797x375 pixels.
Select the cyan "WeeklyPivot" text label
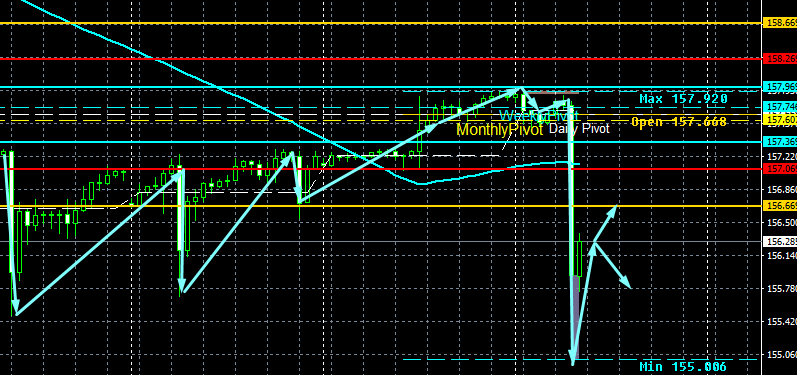click(539, 116)
